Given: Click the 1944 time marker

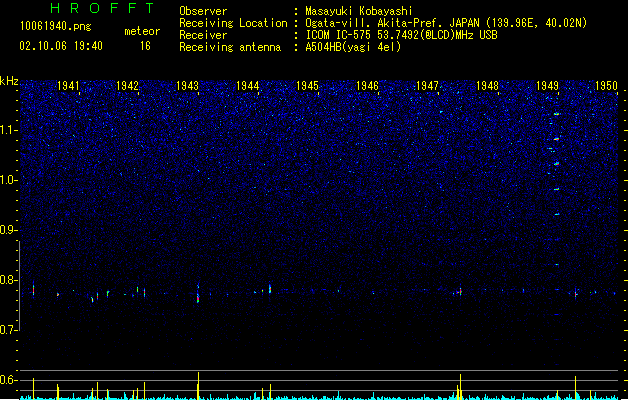Looking at the screenshot, I should pos(248,85).
